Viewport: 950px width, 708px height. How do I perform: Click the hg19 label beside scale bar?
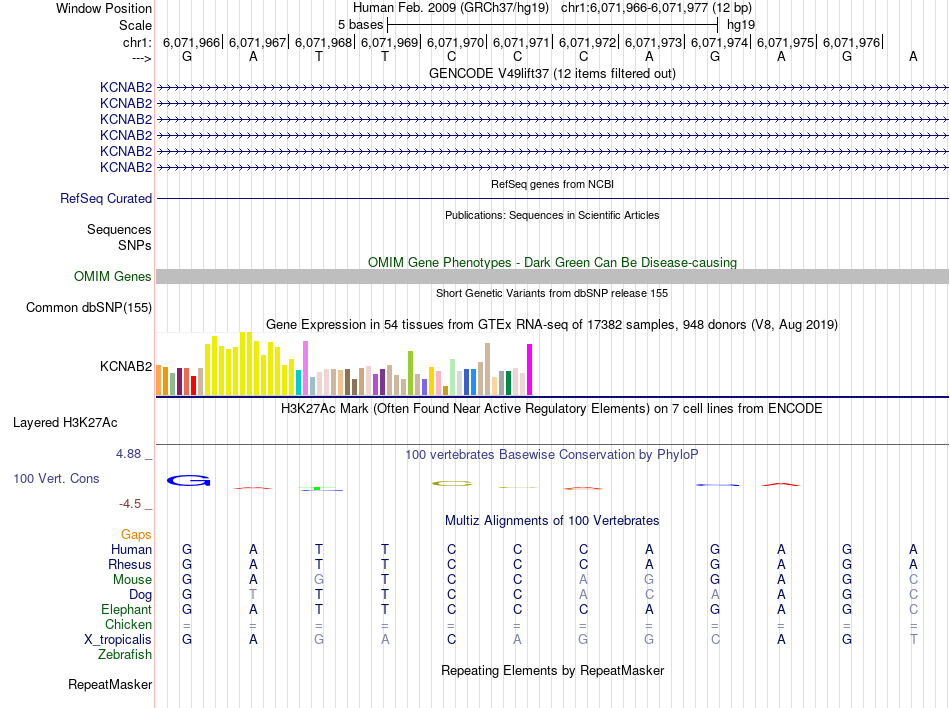point(741,25)
